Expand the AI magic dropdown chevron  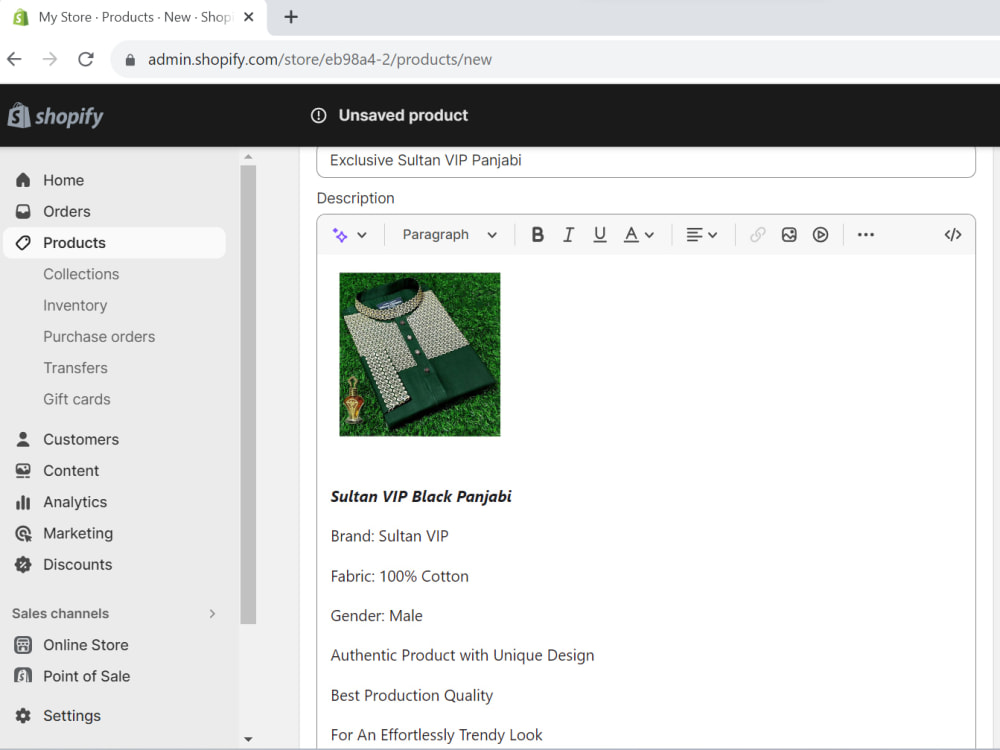point(362,235)
